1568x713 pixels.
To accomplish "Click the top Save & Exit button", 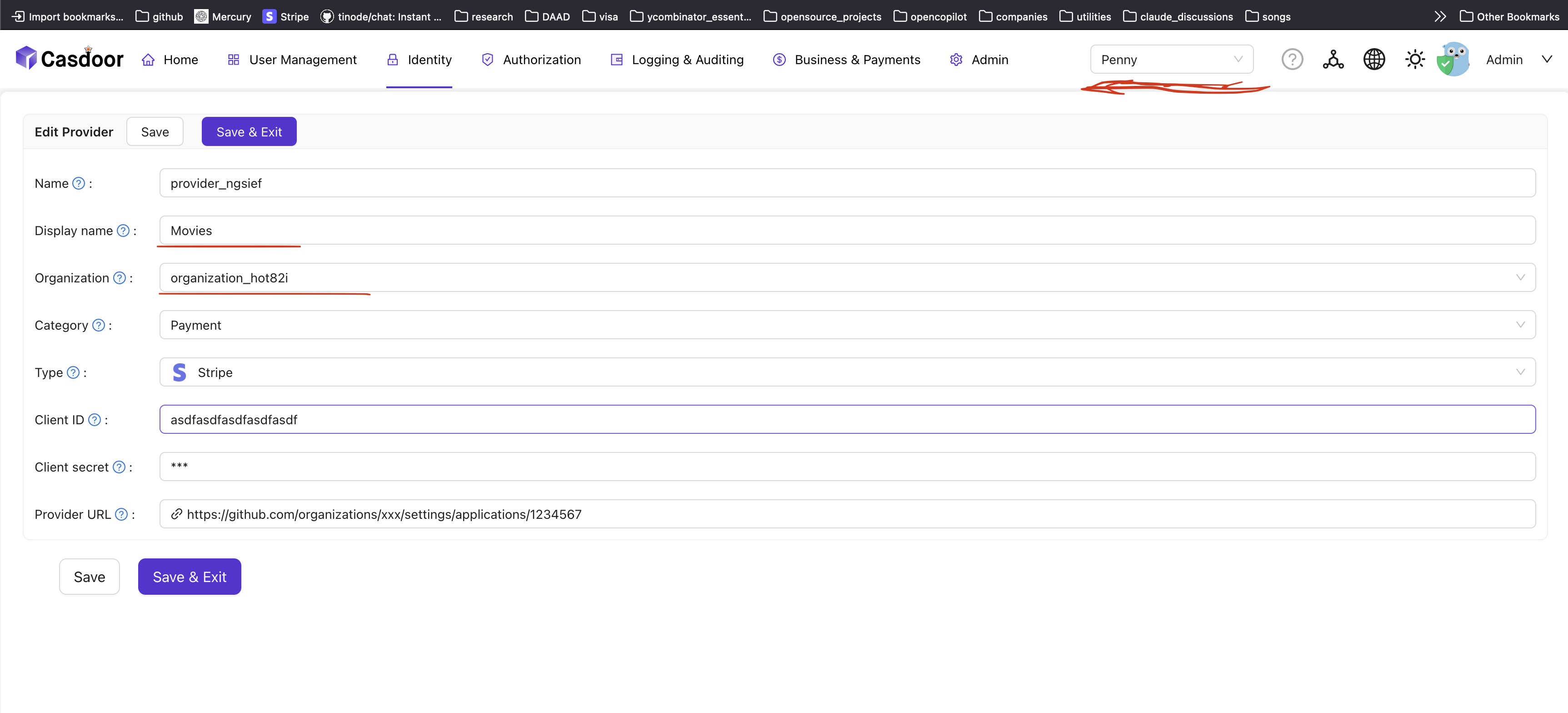I will tap(249, 131).
